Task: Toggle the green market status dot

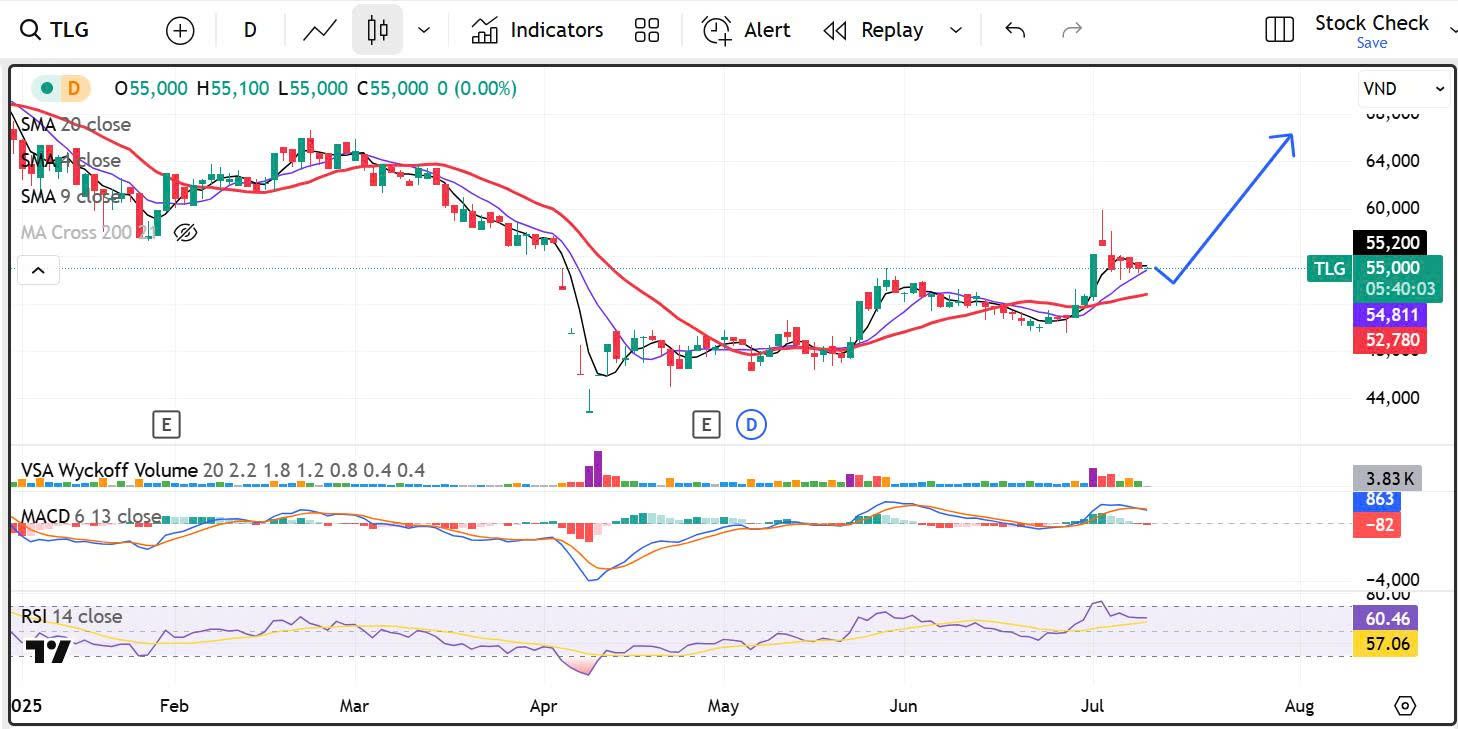Action: (47, 88)
